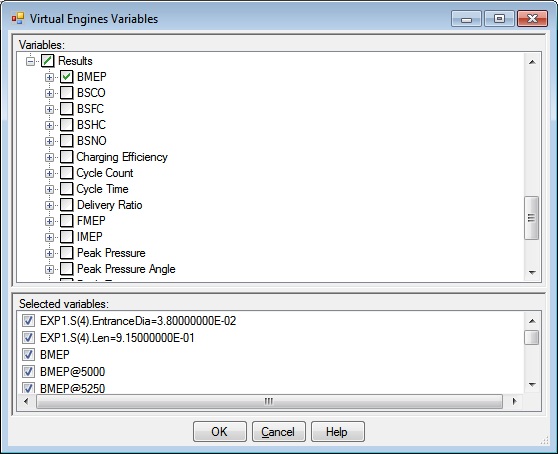Click the horizontal scrollbar thumb

pos(269,401)
